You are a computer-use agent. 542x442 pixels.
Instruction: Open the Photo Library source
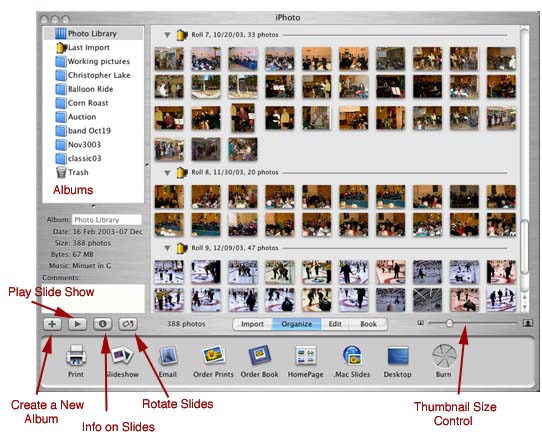(x=93, y=34)
